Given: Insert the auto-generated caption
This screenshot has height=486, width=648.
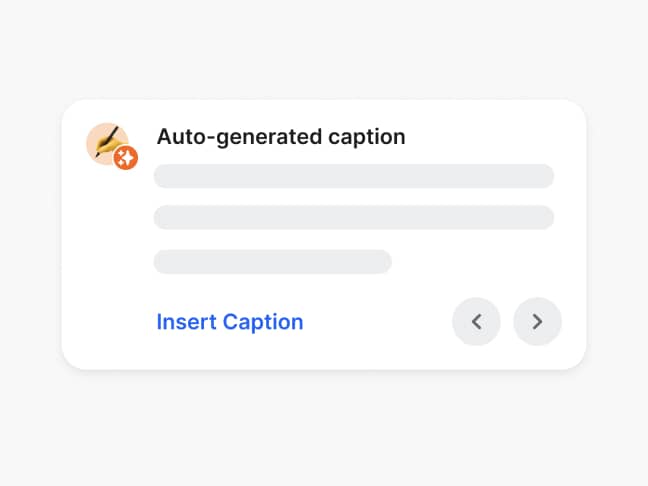Looking at the screenshot, I should pos(230,322).
